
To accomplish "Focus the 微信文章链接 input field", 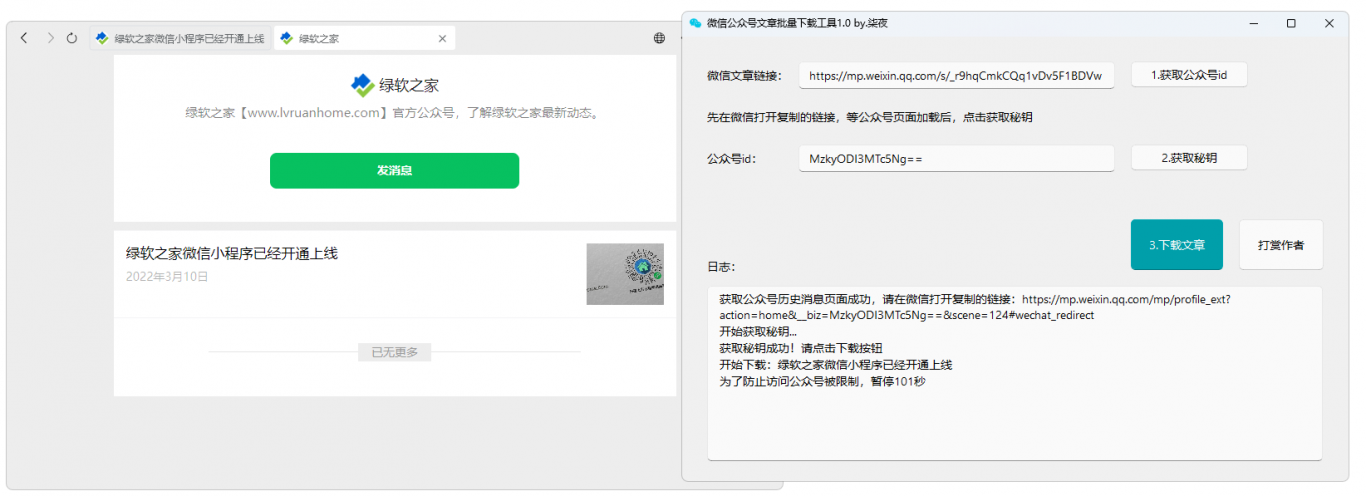I will coord(955,75).
